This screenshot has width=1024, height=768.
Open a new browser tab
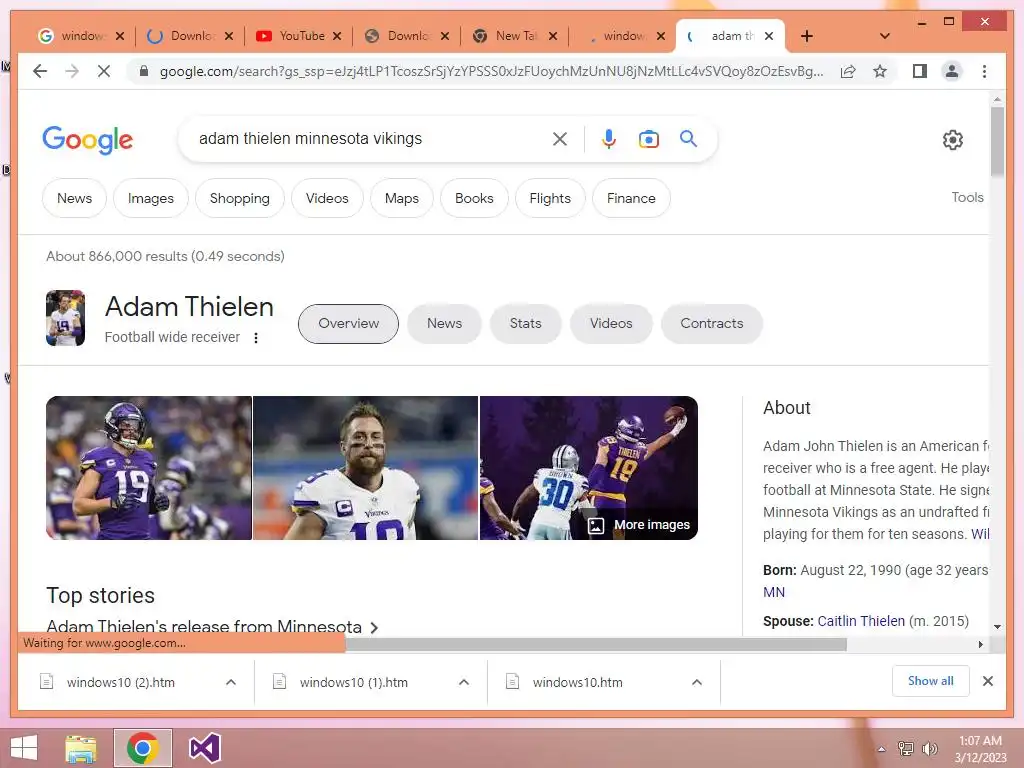tap(807, 36)
